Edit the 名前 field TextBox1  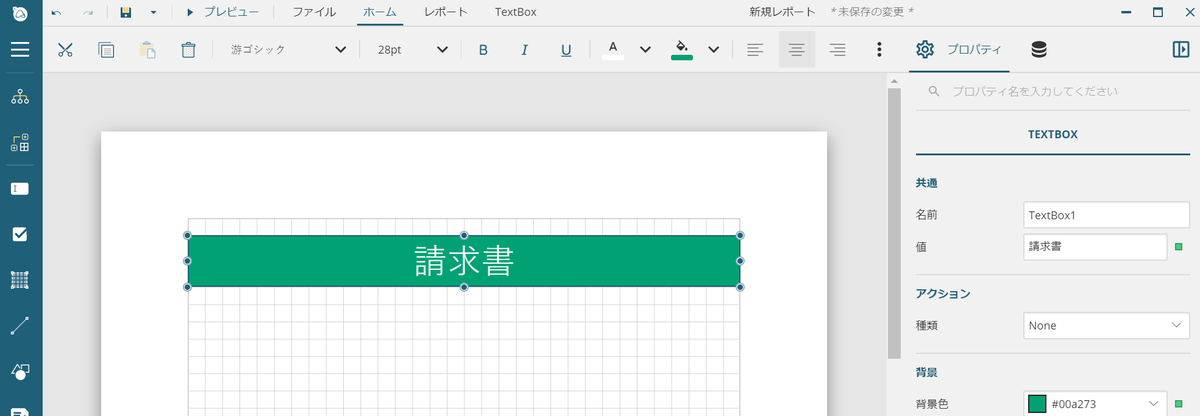(x=1106, y=214)
